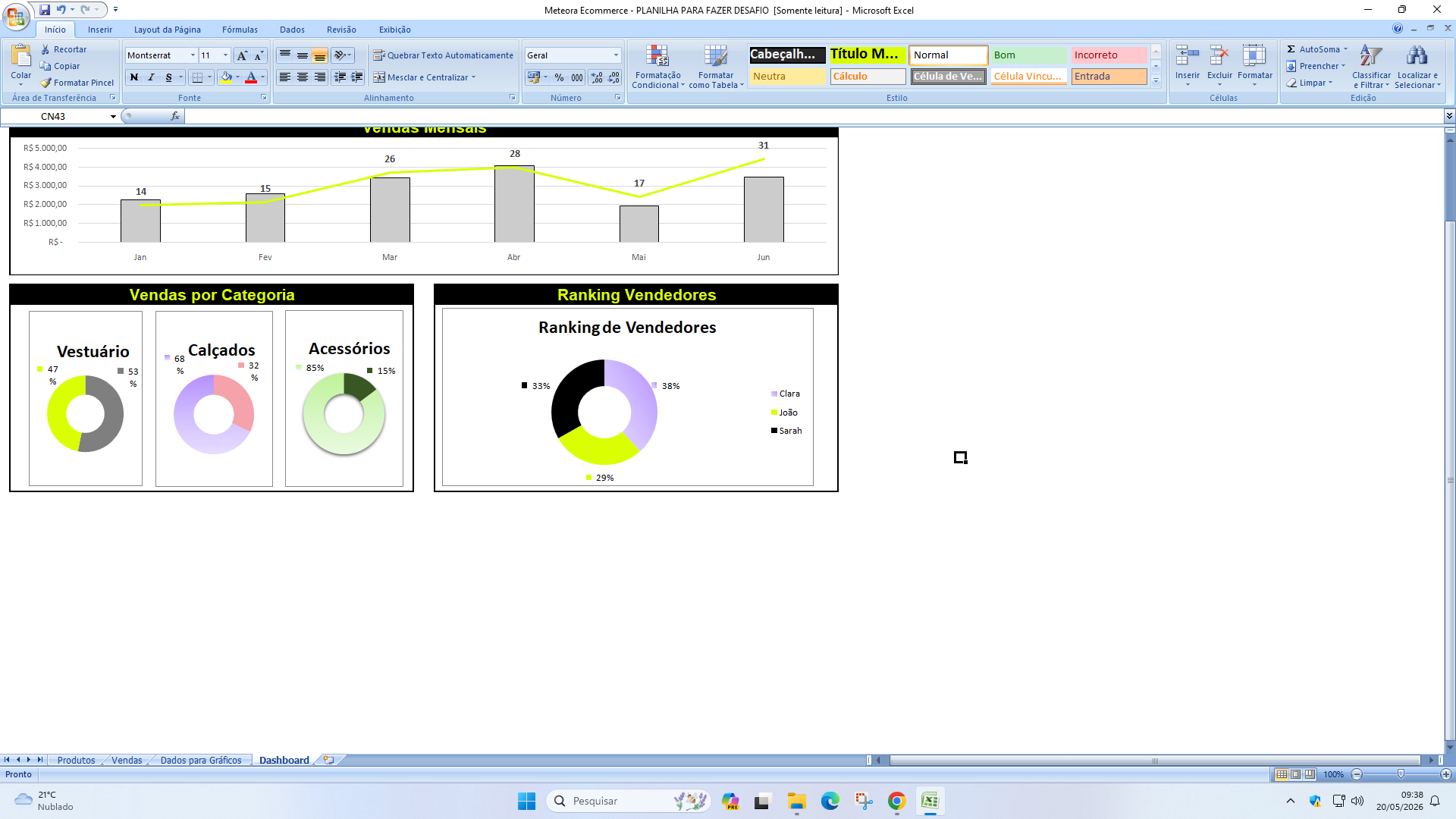The height and width of the screenshot is (819, 1456).
Task: Apply the red font color A icon
Action: 251,77
